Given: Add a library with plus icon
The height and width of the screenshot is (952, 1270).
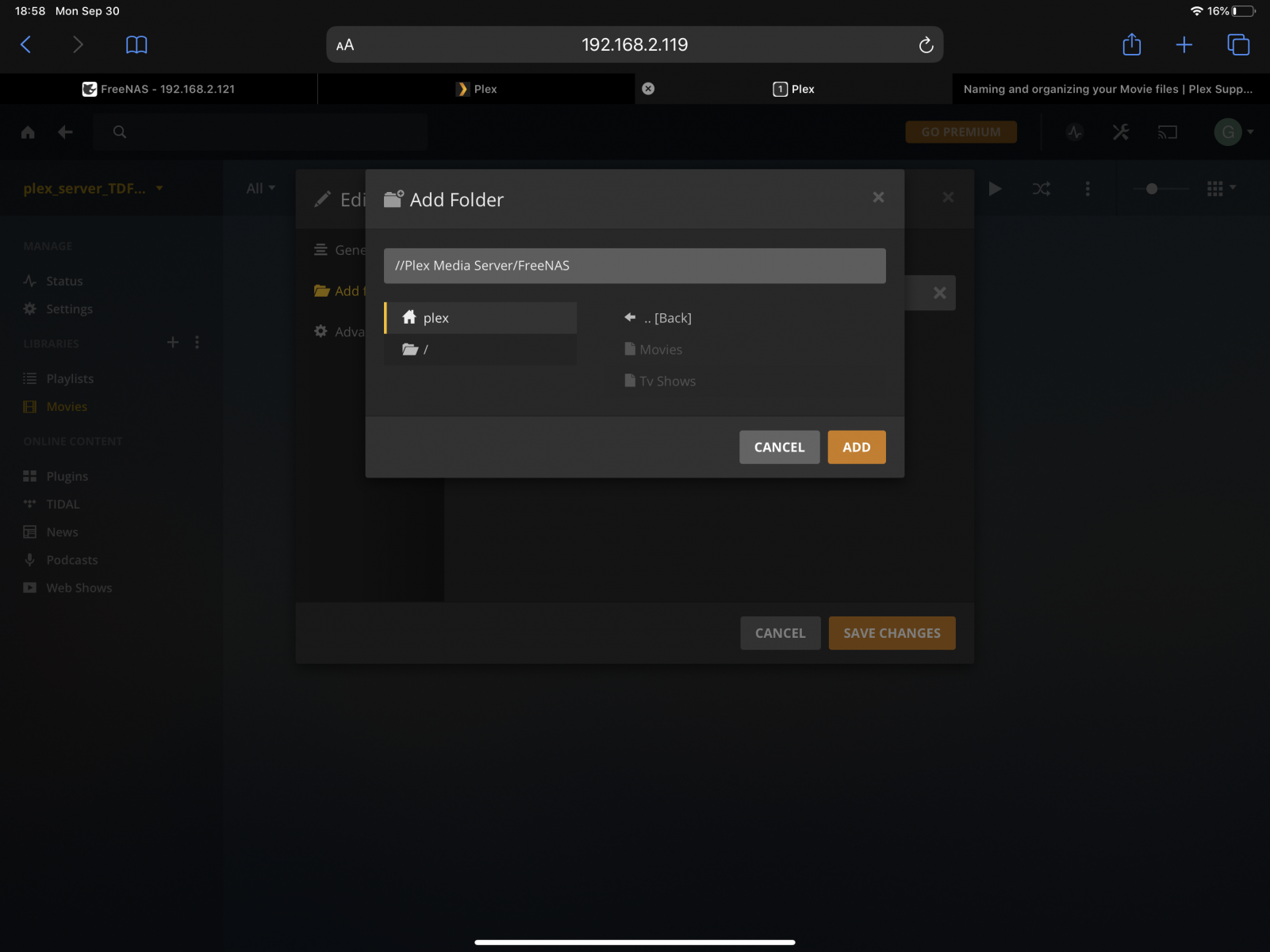Looking at the screenshot, I should click(173, 342).
